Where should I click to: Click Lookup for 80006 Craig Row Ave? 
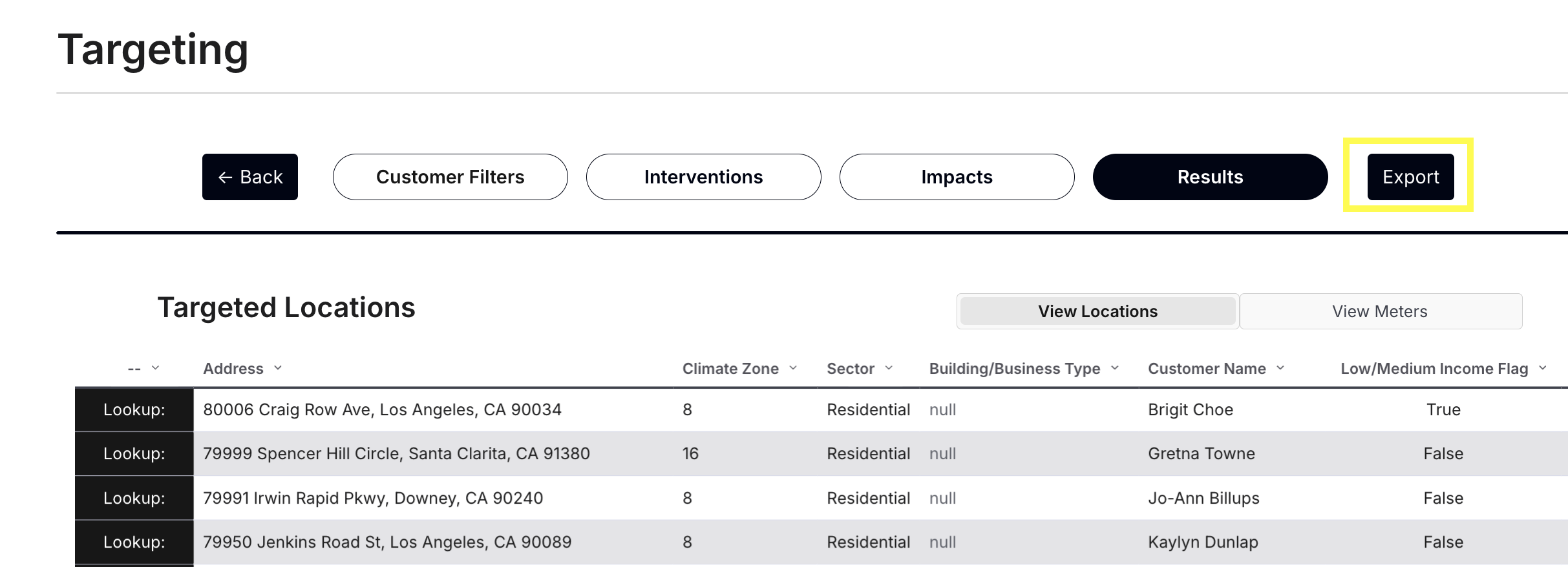pyautogui.click(x=134, y=409)
